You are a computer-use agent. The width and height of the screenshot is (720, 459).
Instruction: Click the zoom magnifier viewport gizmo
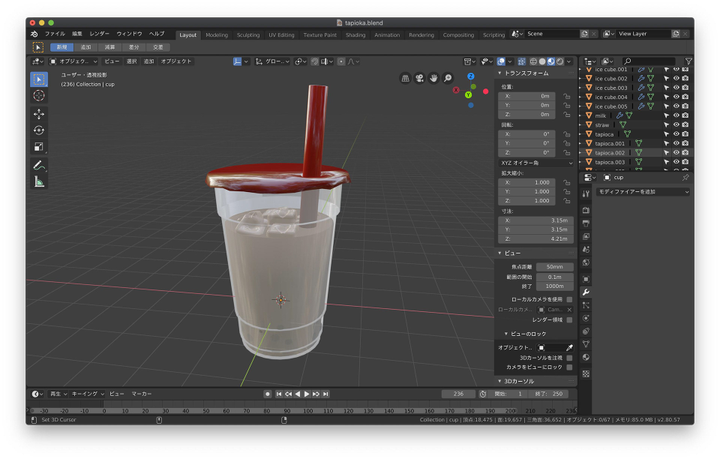(447, 78)
